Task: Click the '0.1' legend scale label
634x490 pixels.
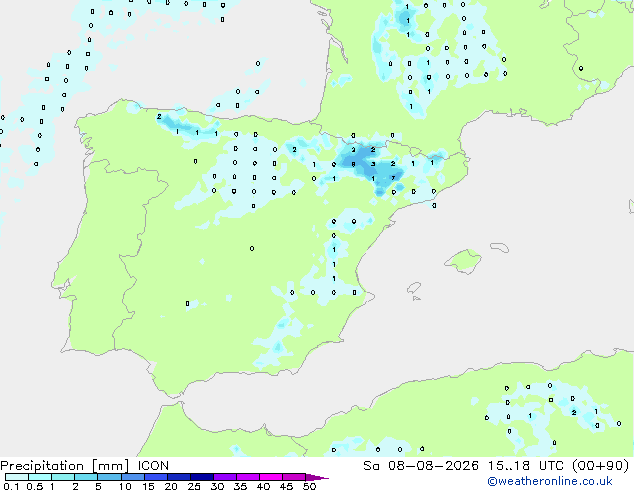Action: click(11, 486)
